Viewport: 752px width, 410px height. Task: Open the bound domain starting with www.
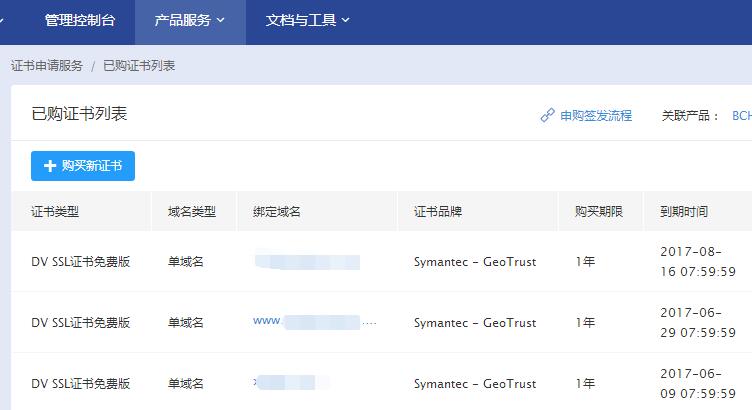[x=315, y=322]
